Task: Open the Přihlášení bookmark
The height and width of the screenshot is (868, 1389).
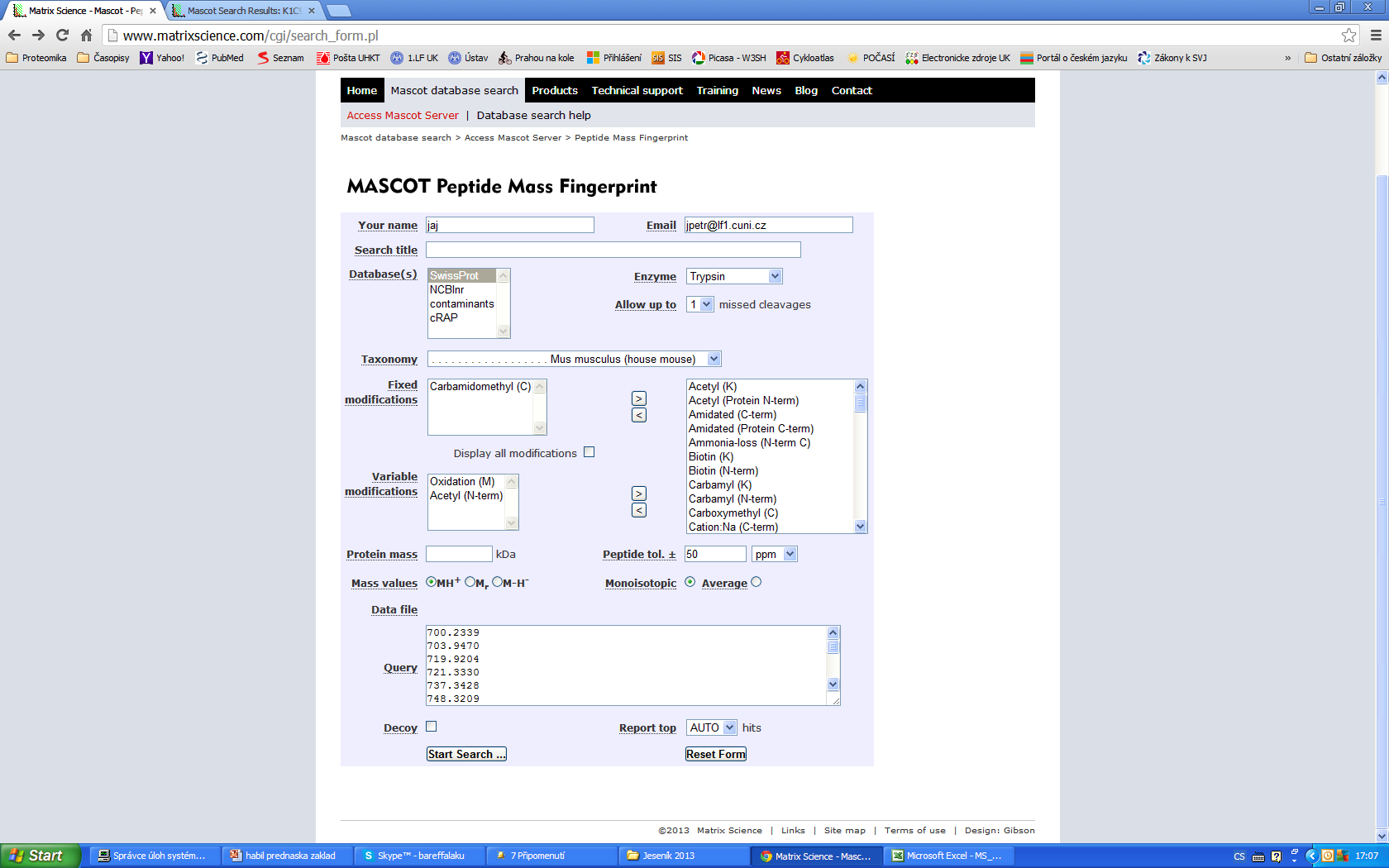Action: click(x=613, y=58)
